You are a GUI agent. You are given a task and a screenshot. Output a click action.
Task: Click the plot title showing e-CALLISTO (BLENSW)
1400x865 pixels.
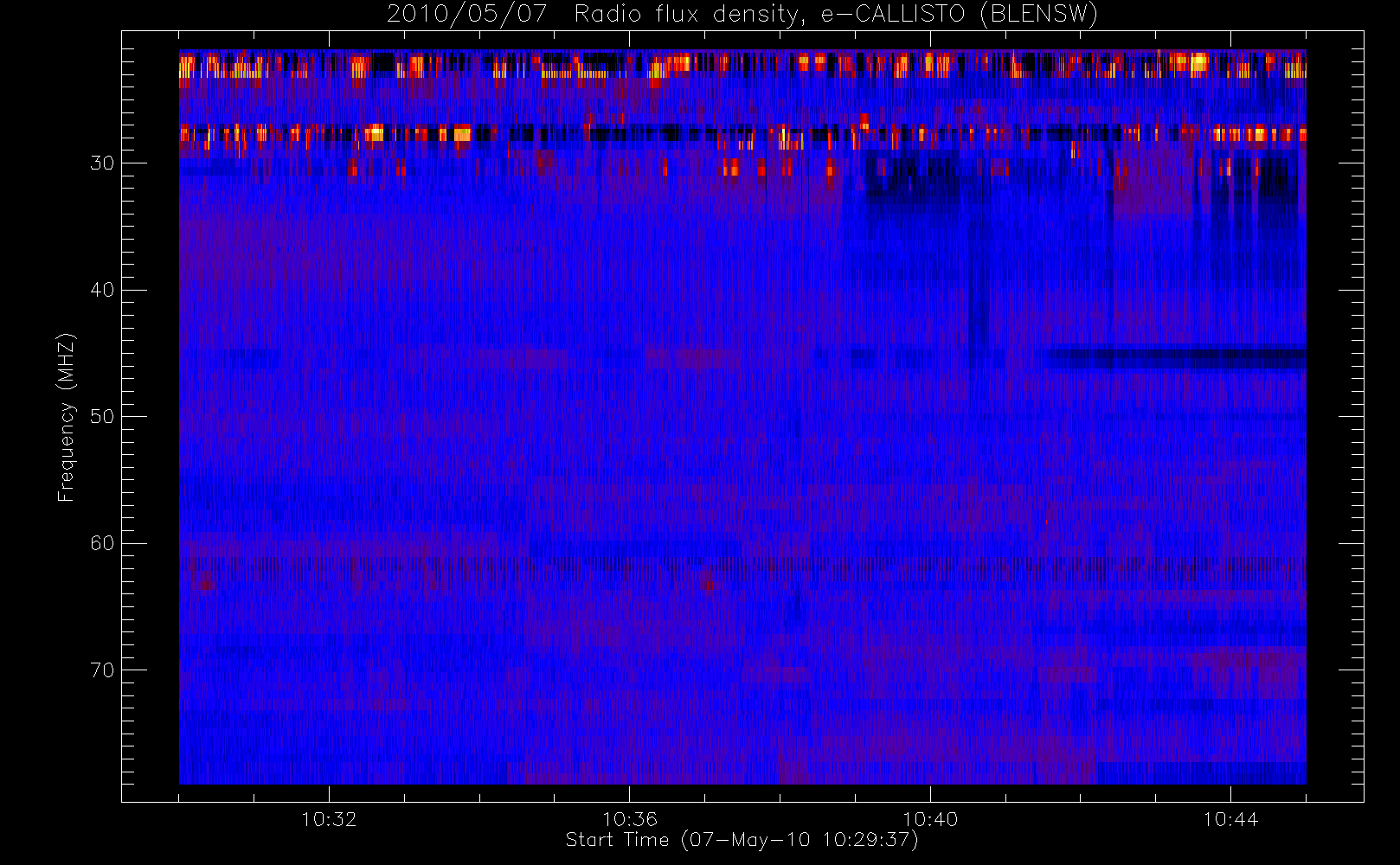(x=742, y=15)
